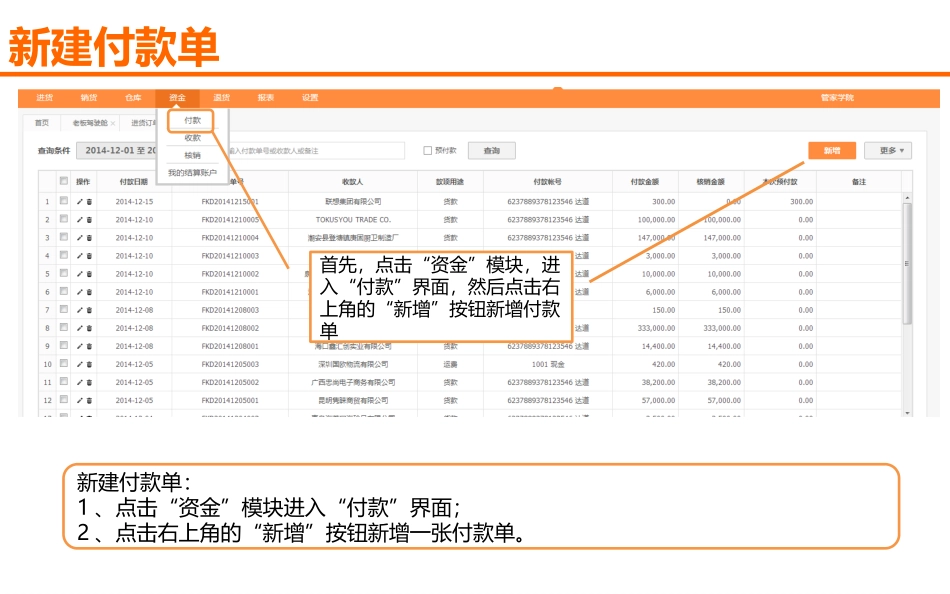Open the 更多 dropdown button

coord(888,150)
